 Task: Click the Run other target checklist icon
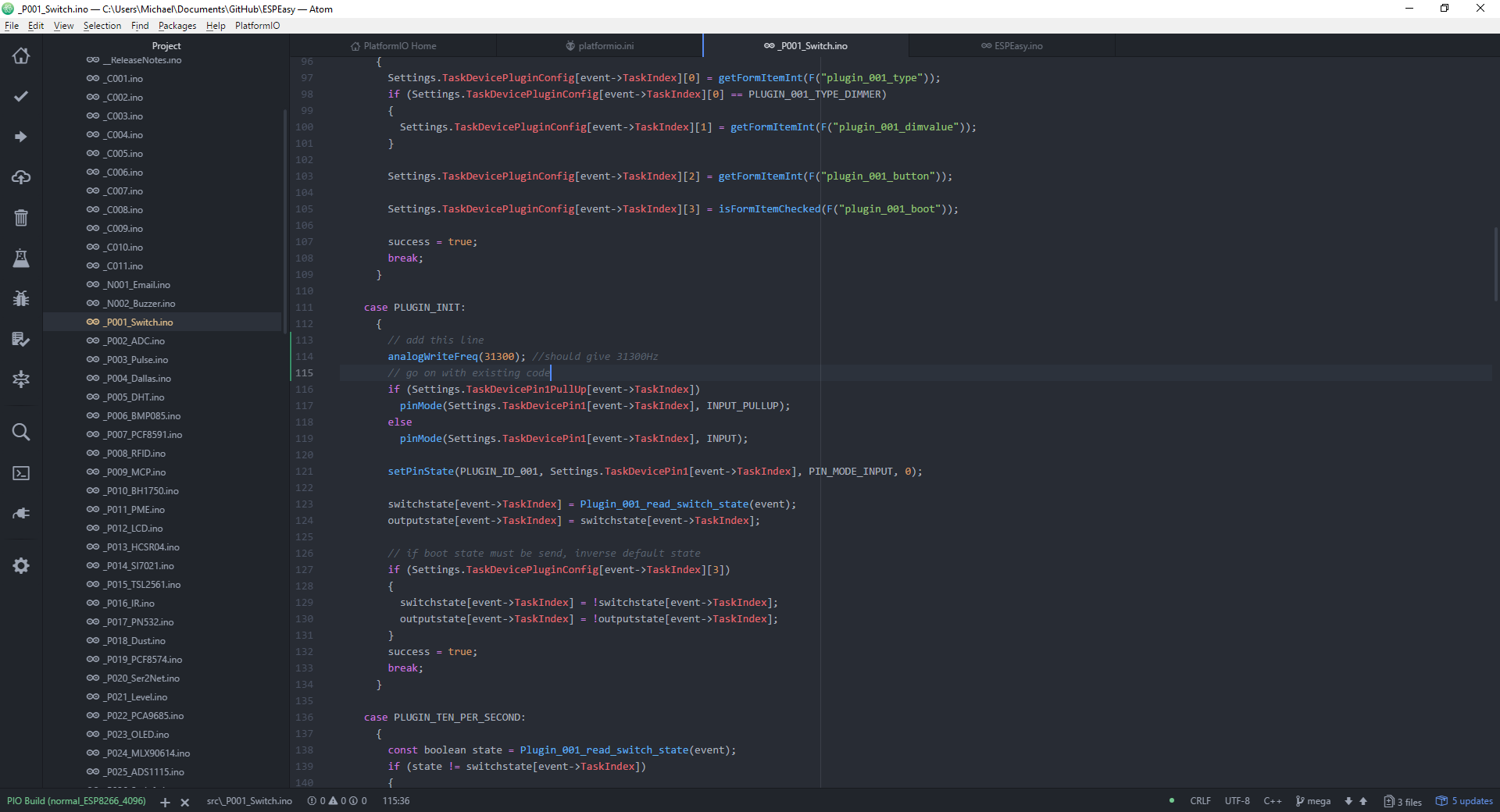21,339
